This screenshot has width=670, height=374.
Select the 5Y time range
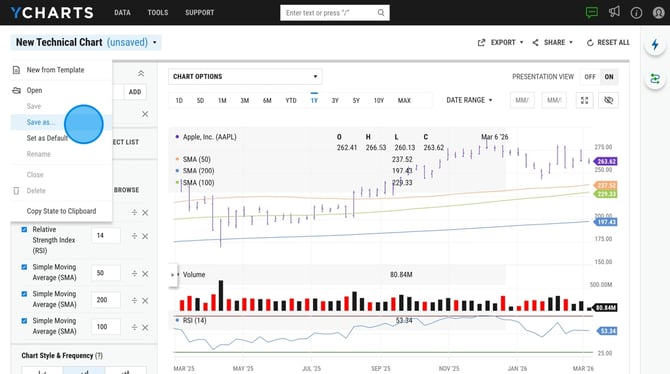356,101
